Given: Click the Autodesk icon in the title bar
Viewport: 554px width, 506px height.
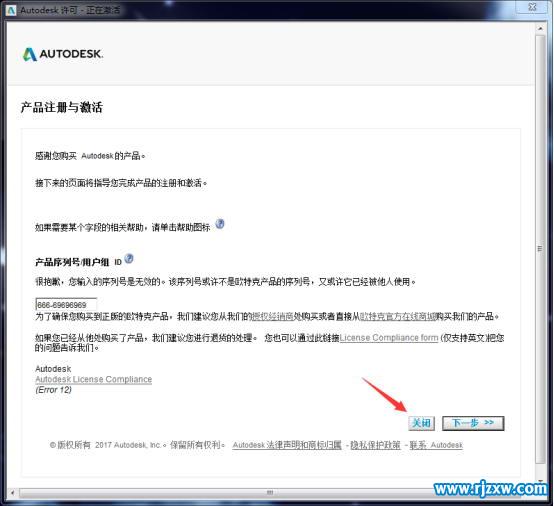Looking at the screenshot, I should point(11,10).
